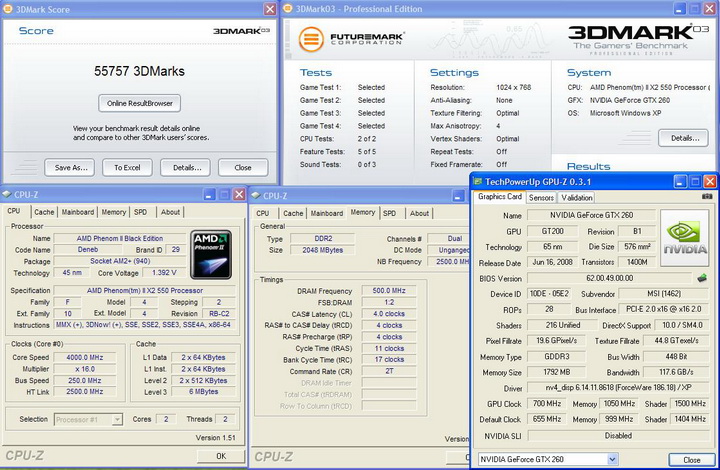Switch to Mainboard tab in left CPU-Z
The image size is (720, 470).
pos(78,212)
